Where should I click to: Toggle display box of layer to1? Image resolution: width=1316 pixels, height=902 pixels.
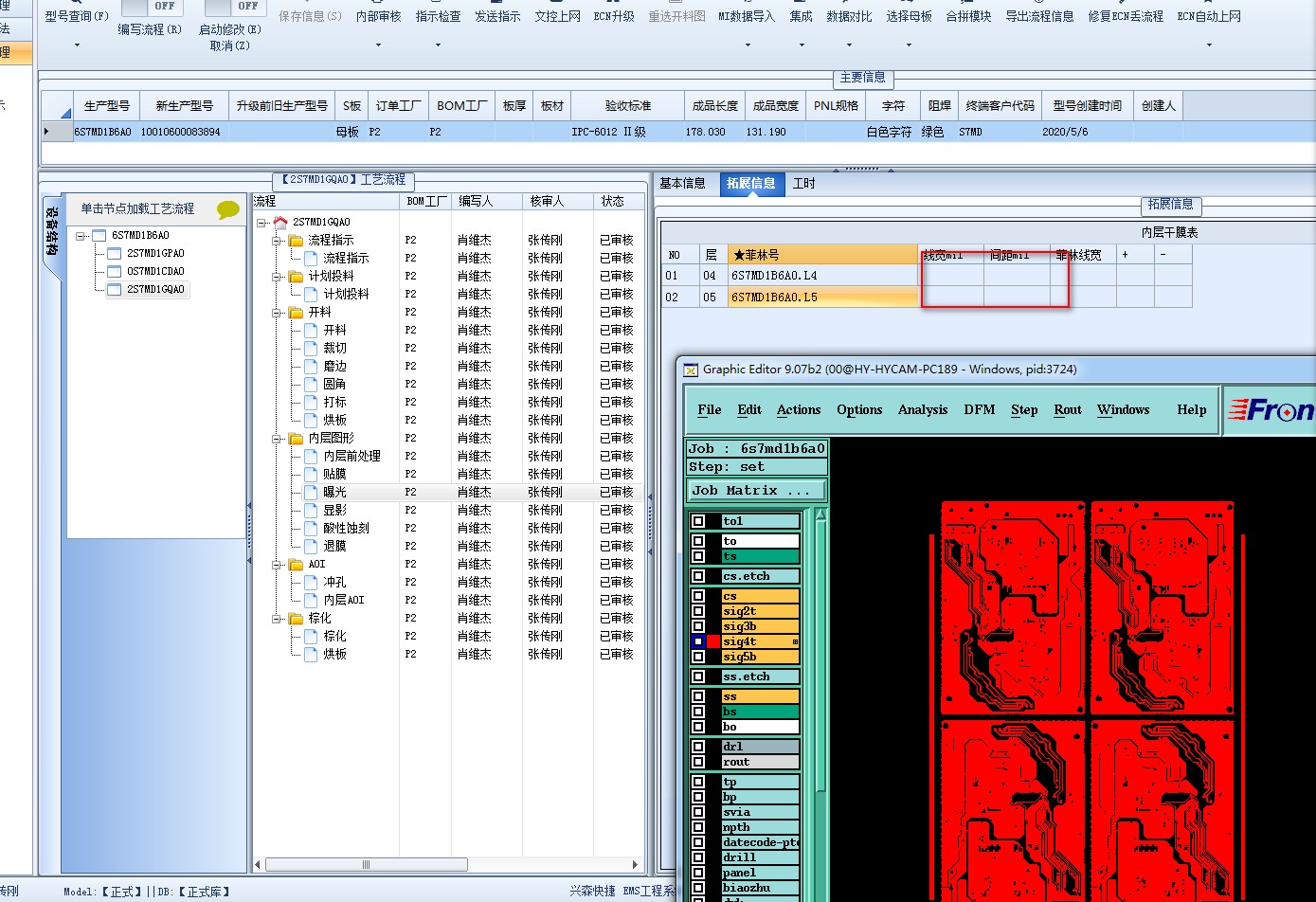(x=698, y=521)
